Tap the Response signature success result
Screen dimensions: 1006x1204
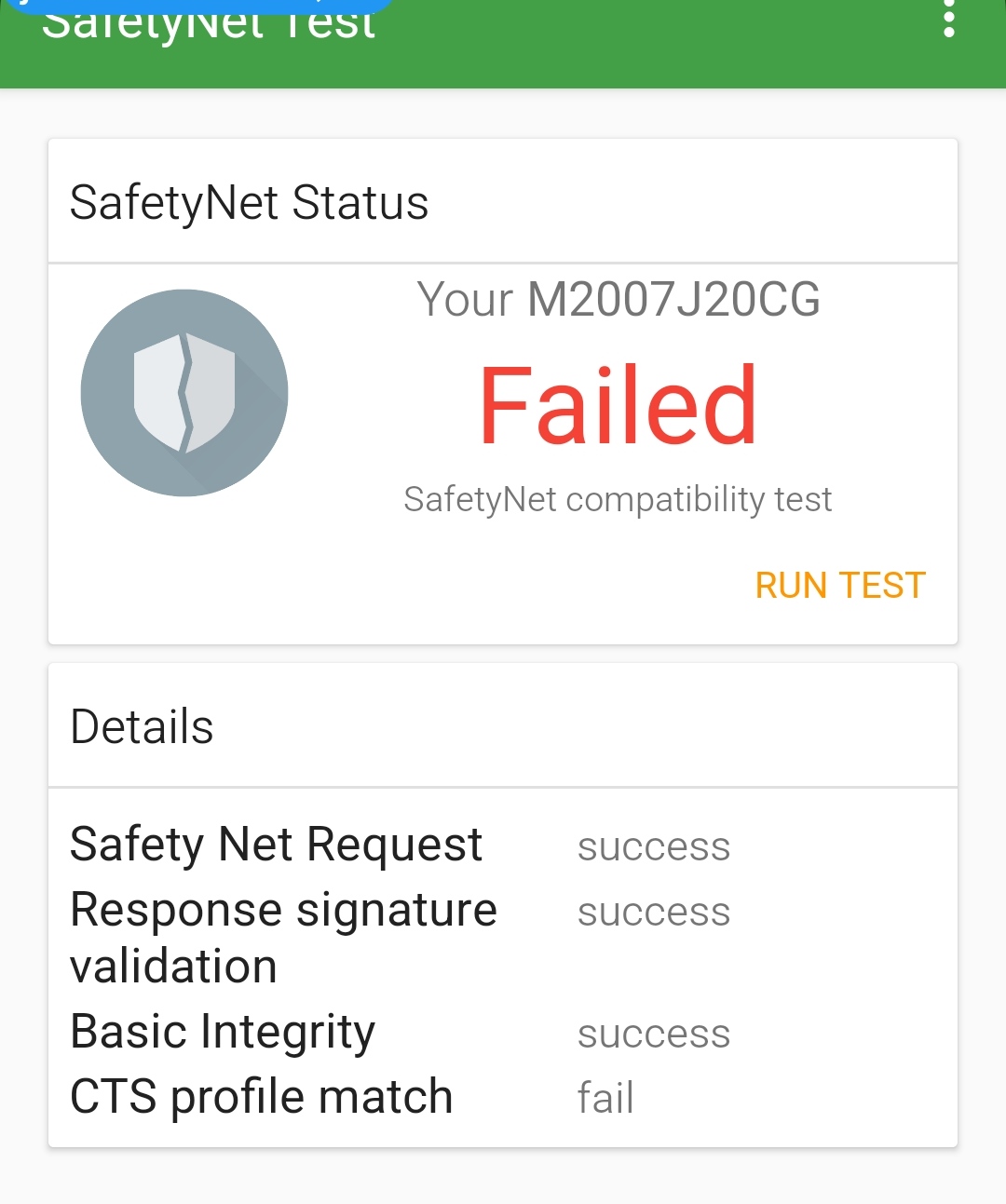[653, 913]
